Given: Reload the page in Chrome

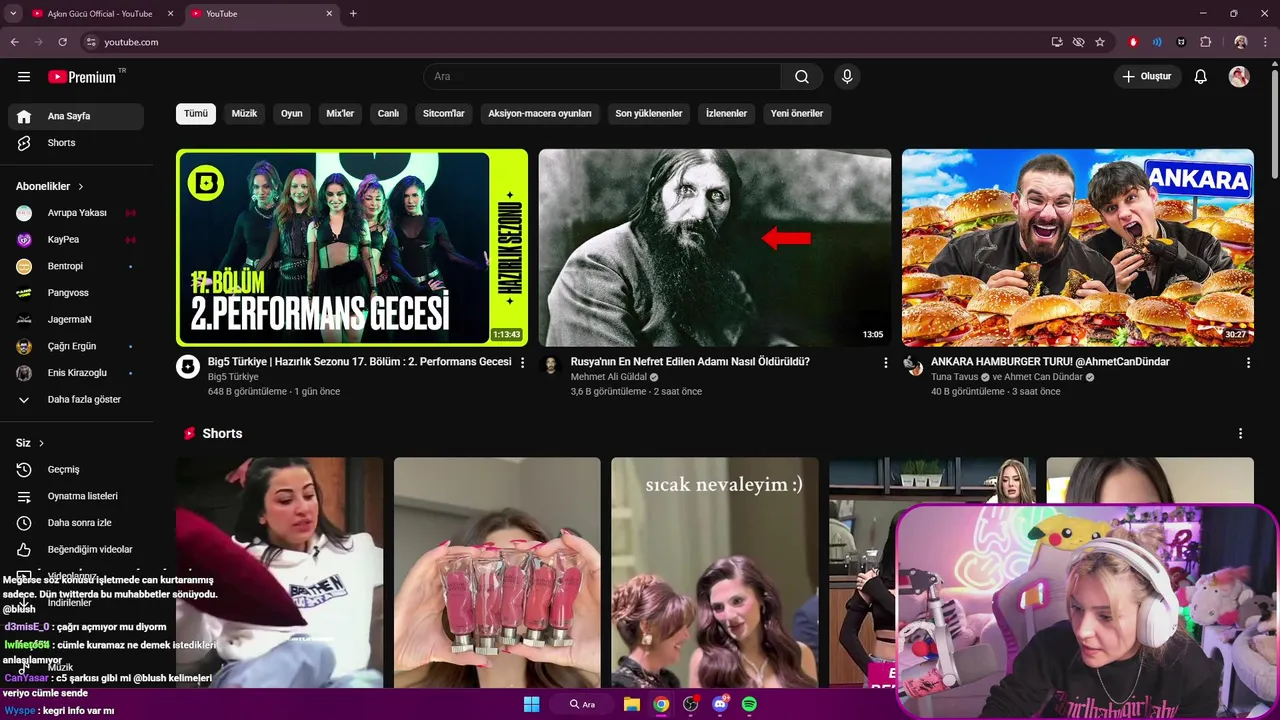Looking at the screenshot, I should coord(62,42).
